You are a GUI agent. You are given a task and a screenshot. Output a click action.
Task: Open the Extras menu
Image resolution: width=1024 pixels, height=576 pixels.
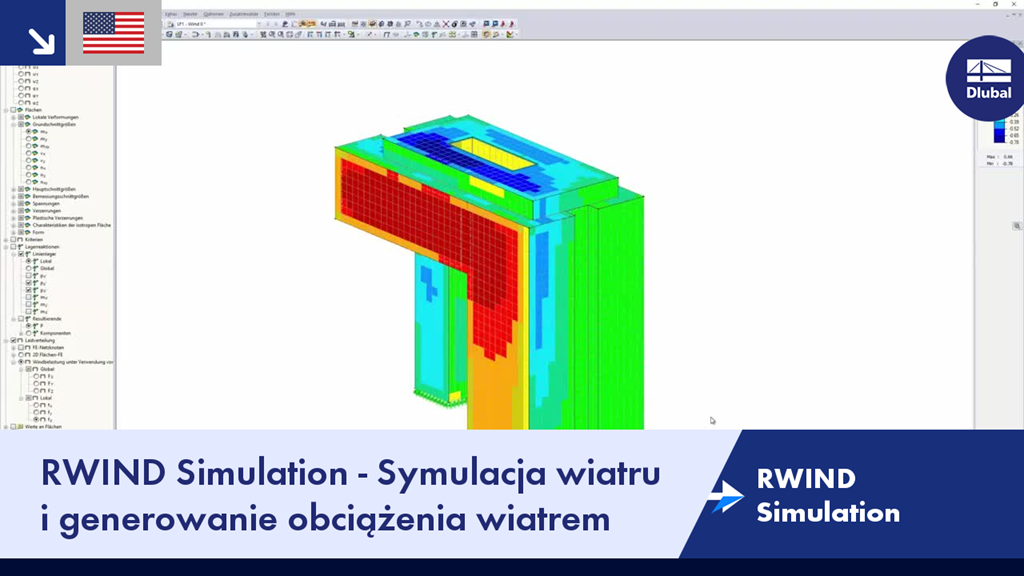tap(170, 14)
